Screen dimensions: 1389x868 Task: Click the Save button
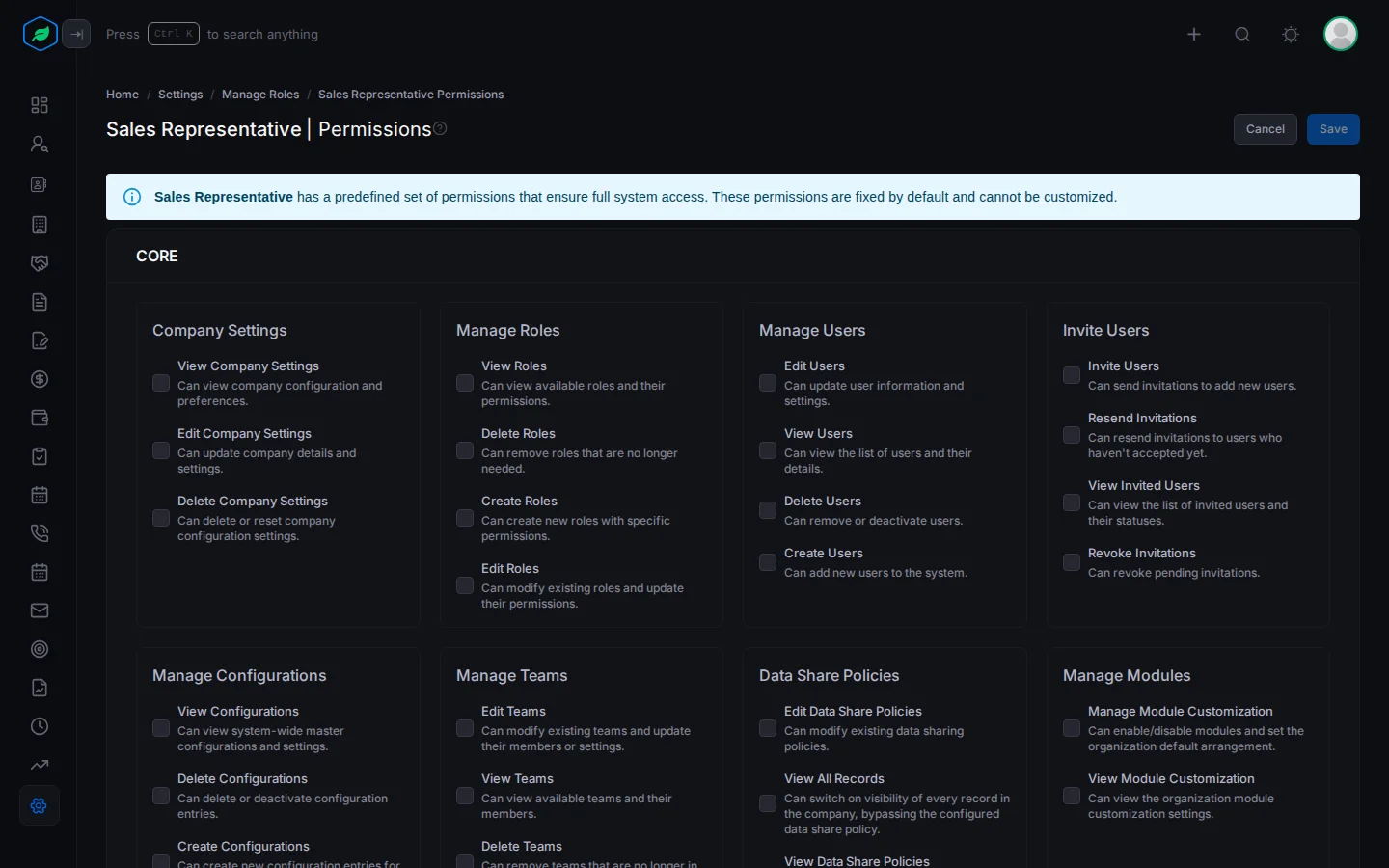[1333, 129]
